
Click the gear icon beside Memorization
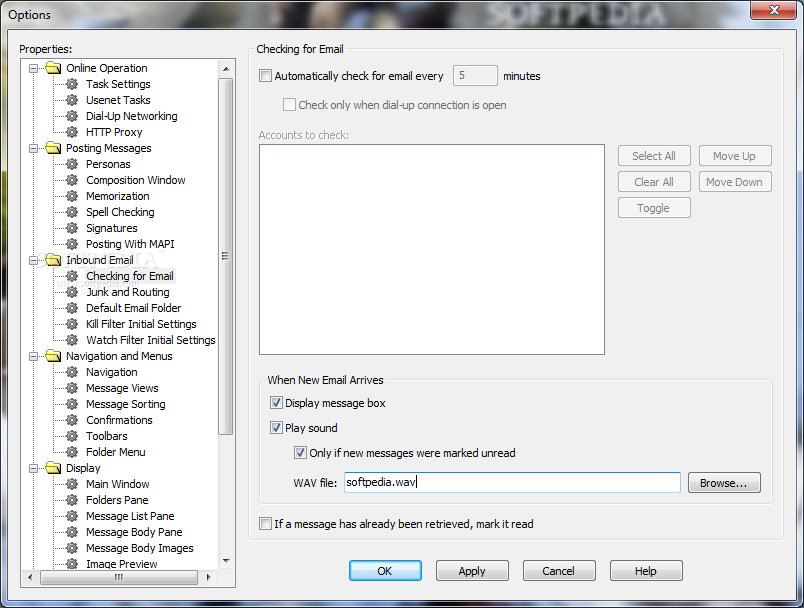[x=72, y=196]
